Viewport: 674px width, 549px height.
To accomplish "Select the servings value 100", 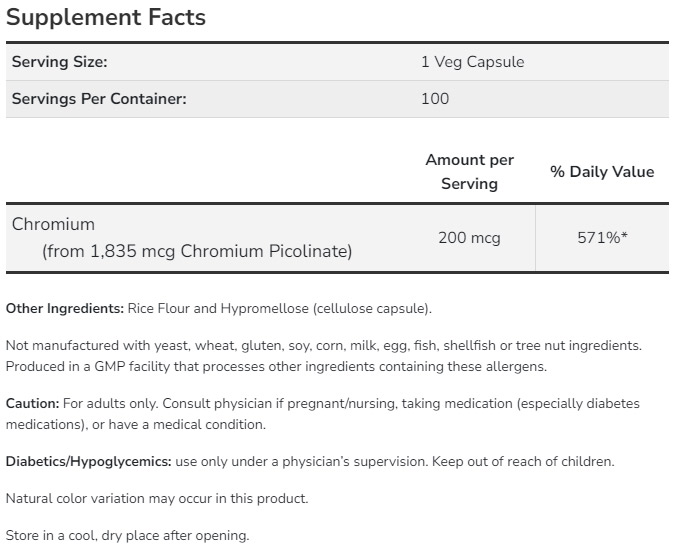I will point(435,99).
